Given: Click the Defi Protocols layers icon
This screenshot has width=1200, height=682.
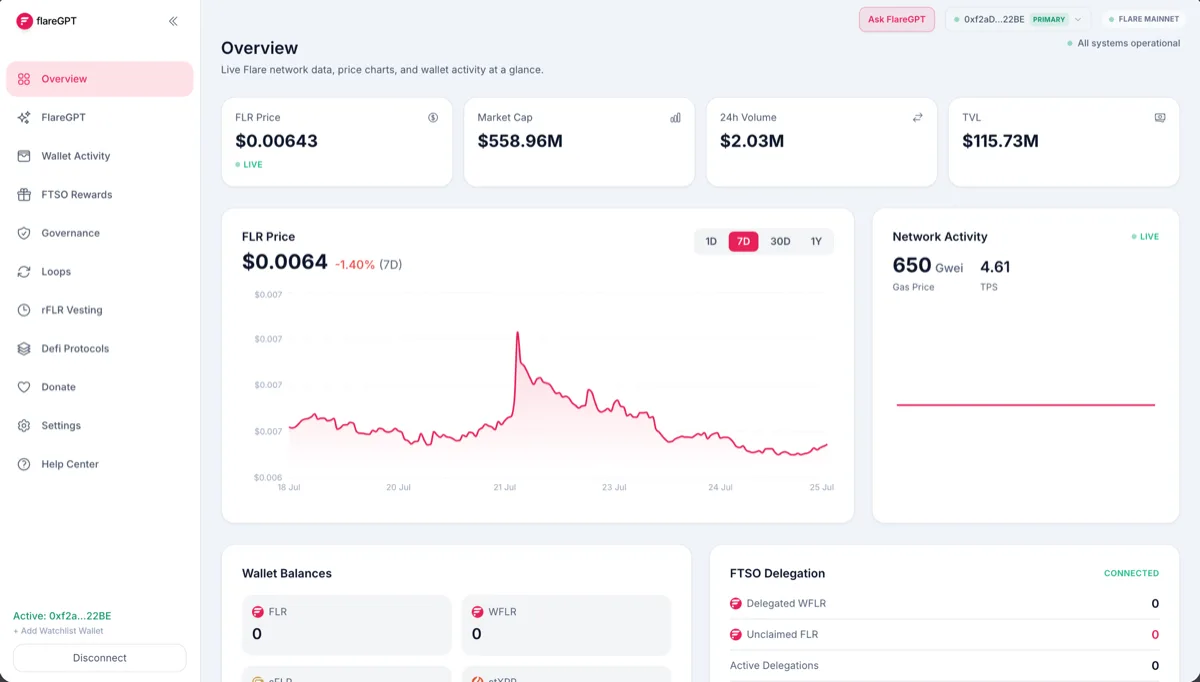Looking at the screenshot, I should (24, 348).
